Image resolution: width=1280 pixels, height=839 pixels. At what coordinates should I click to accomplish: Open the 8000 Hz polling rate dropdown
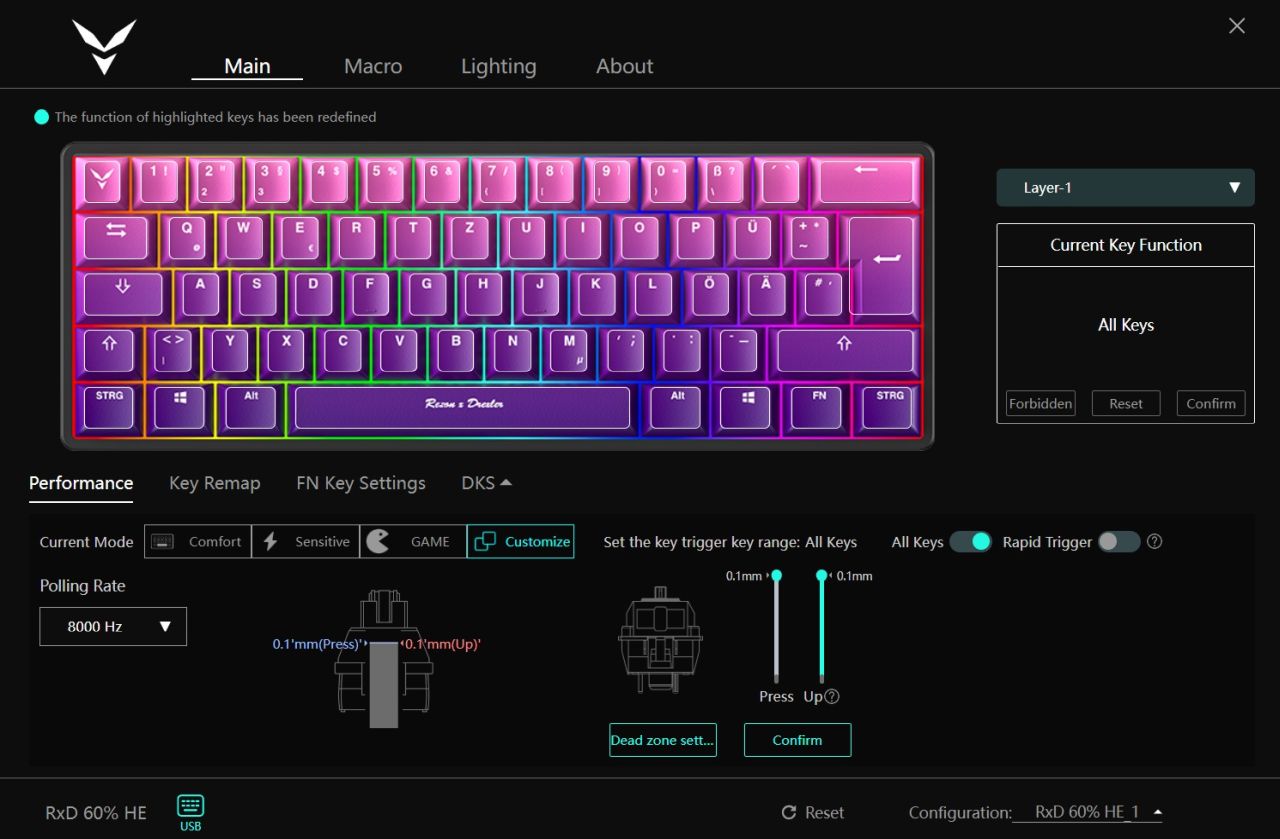pos(113,626)
